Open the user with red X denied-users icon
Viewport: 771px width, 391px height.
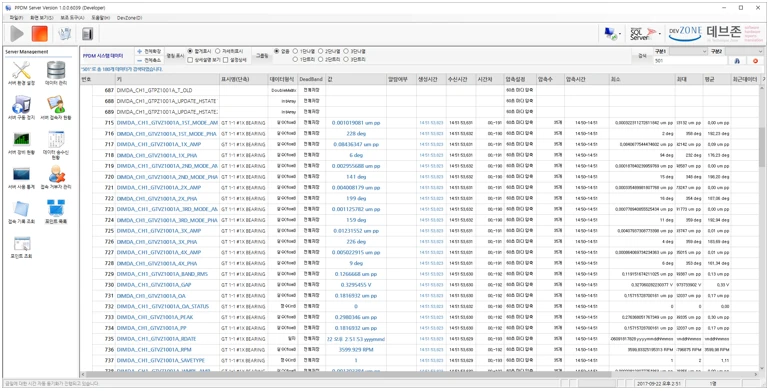(56, 174)
